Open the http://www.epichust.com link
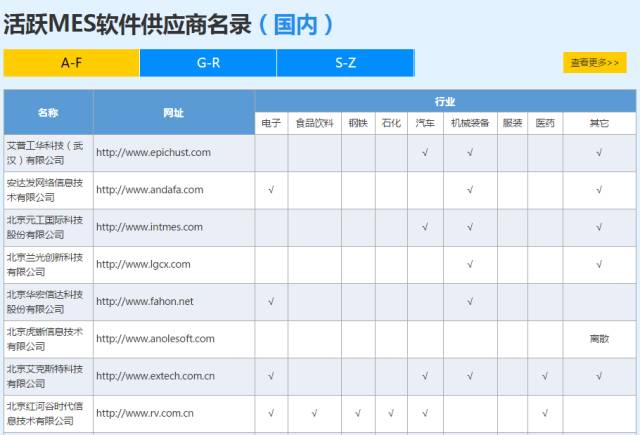Screen dimensions: 640x435 [153, 153]
